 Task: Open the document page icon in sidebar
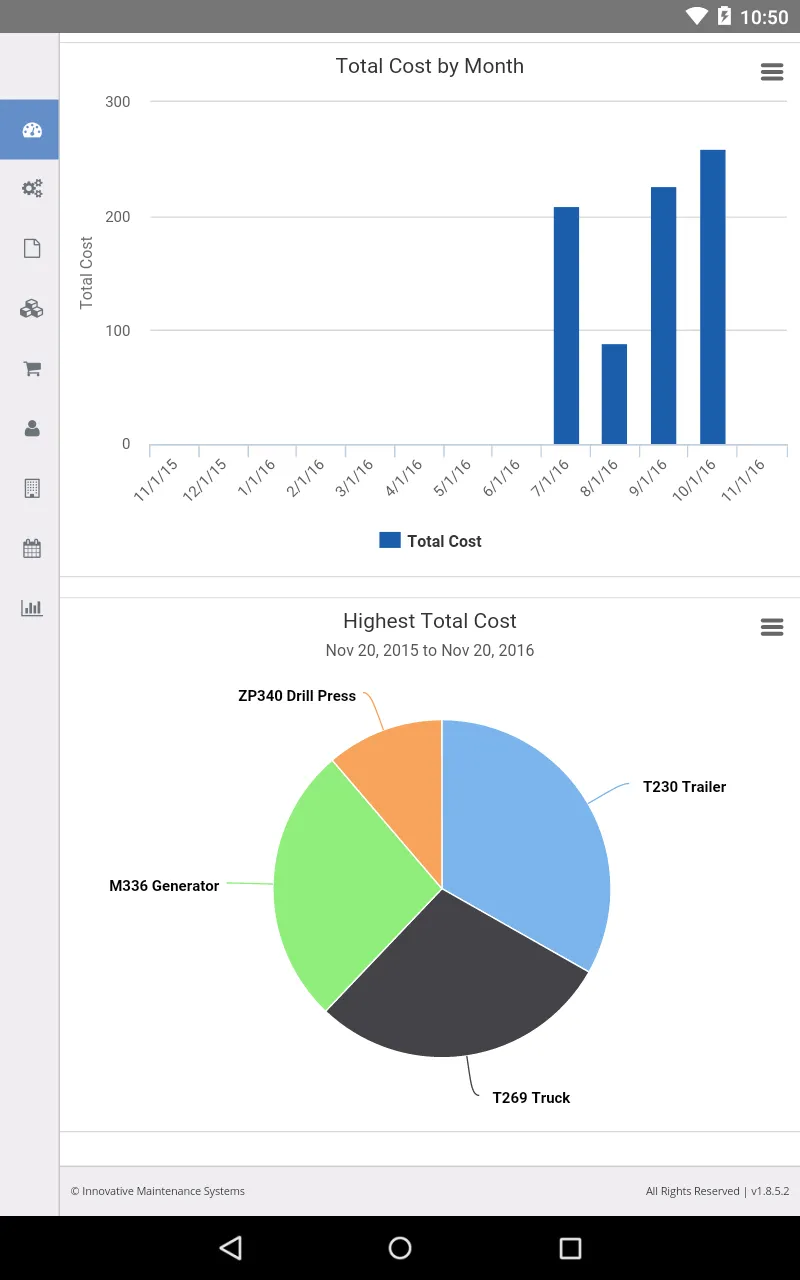pyautogui.click(x=31, y=249)
